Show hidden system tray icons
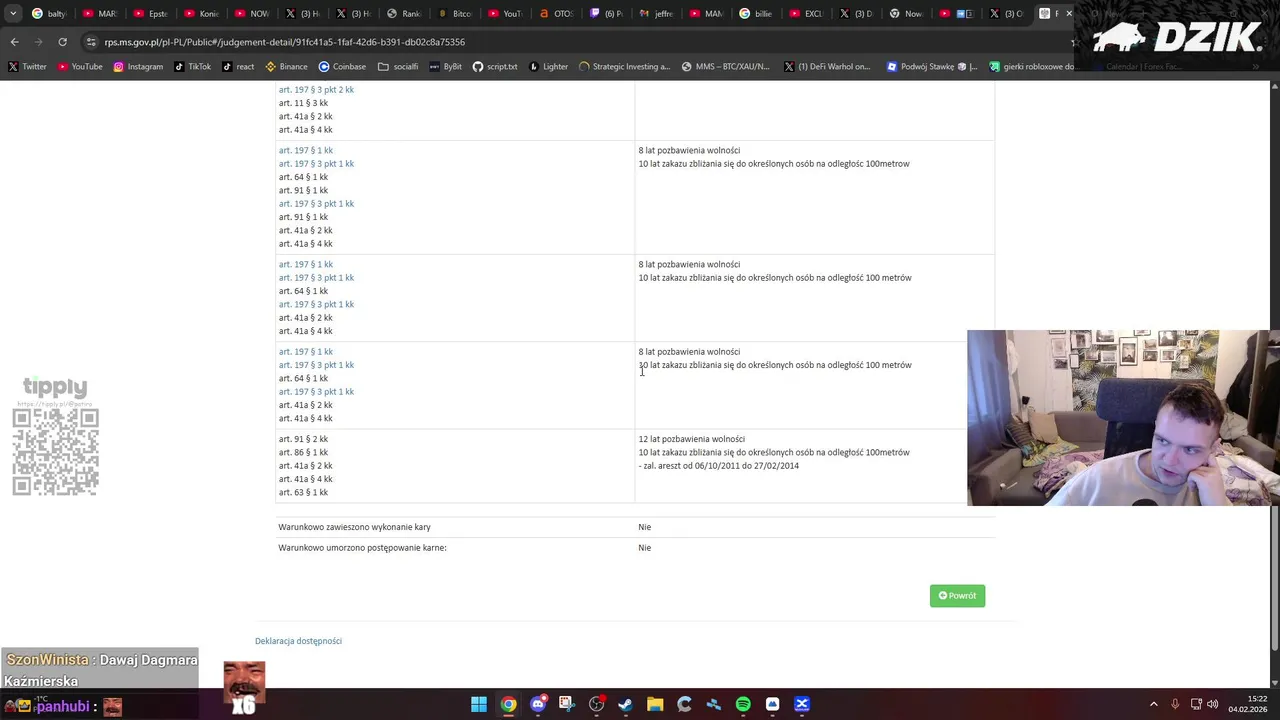The width and height of the screenshot is (1280, 720). [x=1153, y=704]
